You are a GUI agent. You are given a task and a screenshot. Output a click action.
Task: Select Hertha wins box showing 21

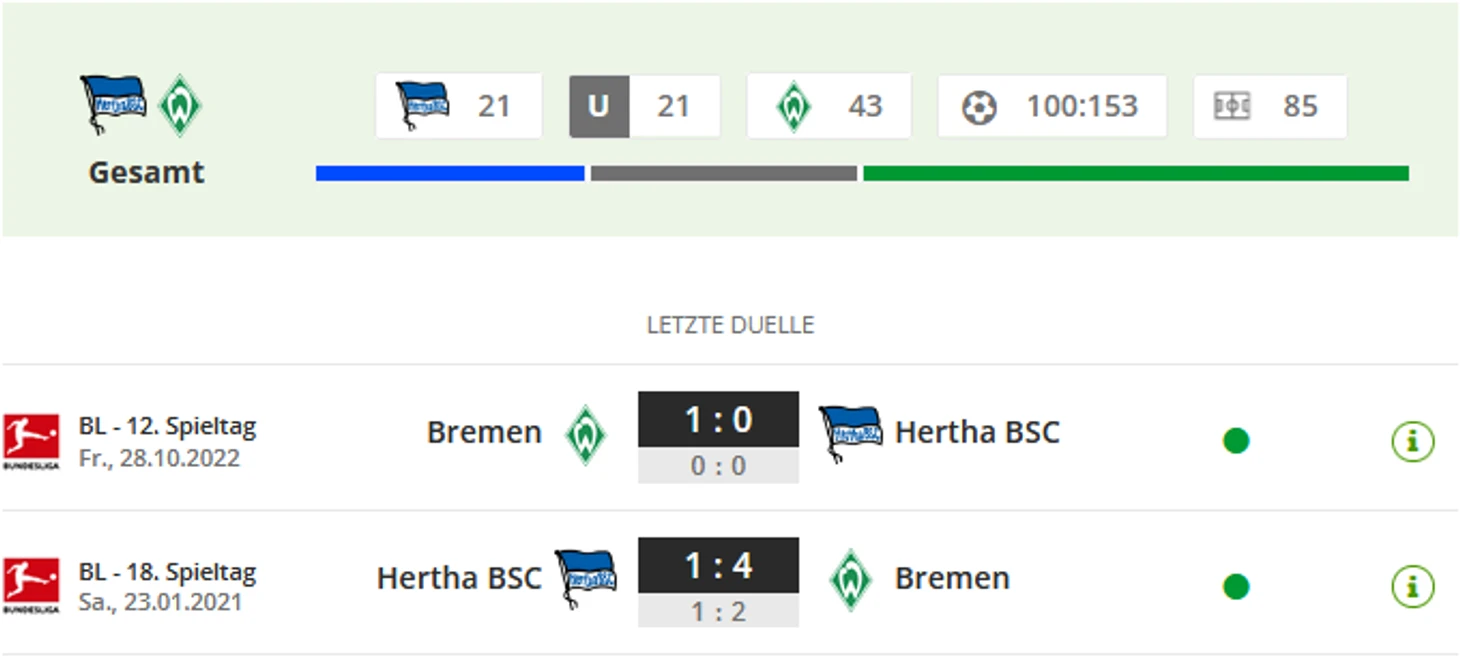pos(459,106)
